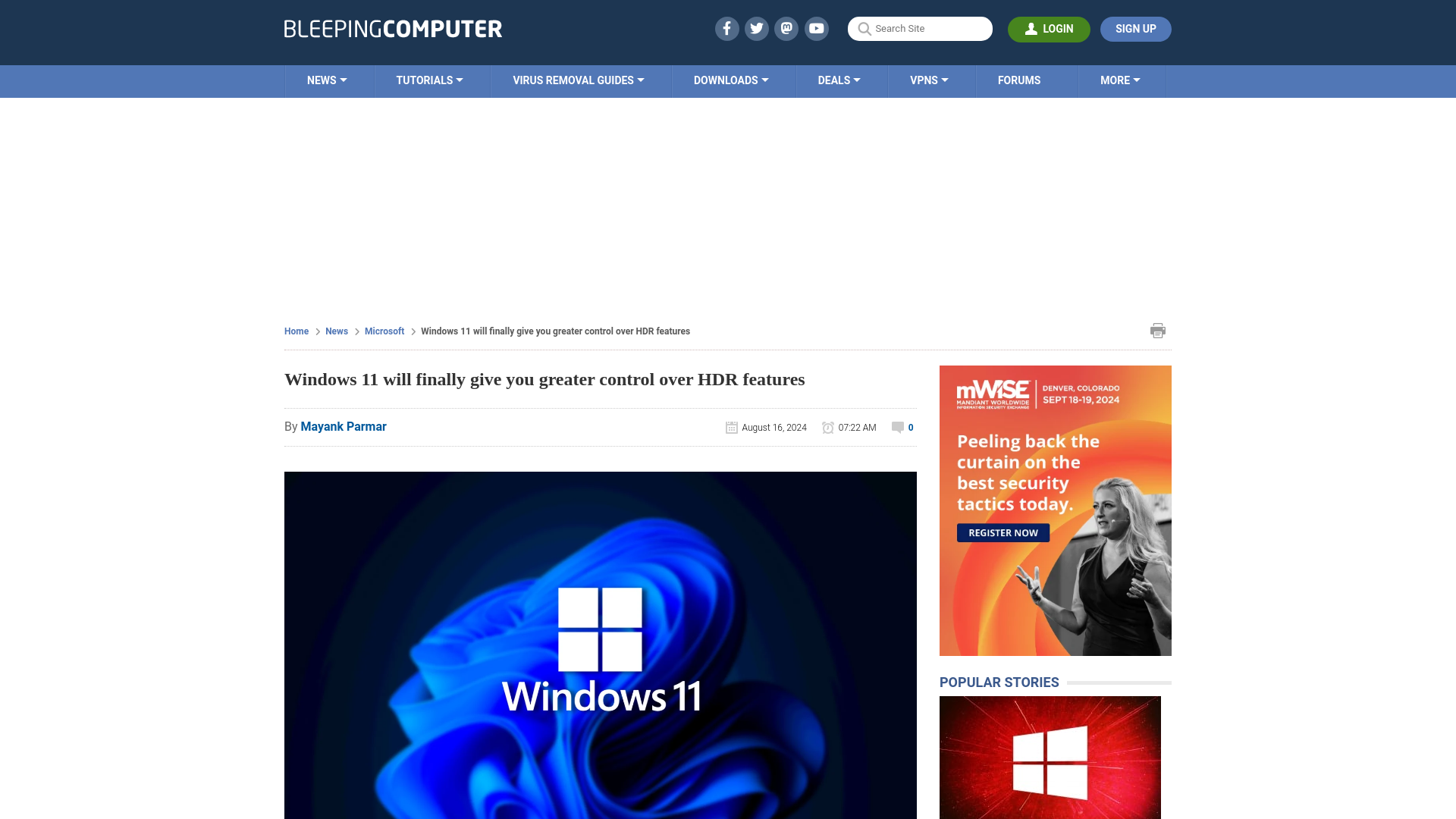Click the author link Mayank Parmar
1456x819 pixels.
click(x=343, y=426)
